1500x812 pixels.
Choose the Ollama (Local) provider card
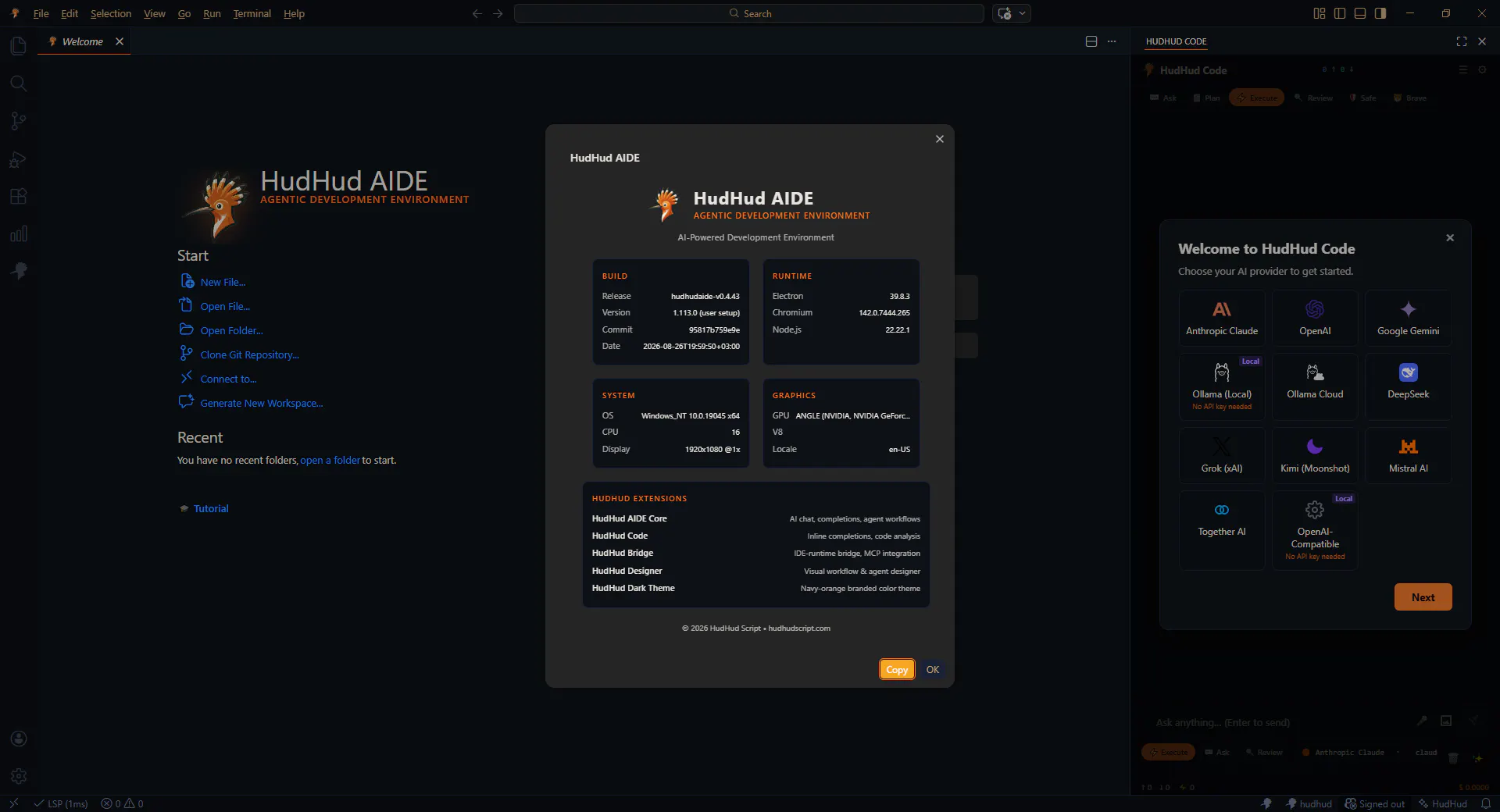[1222, 386]
